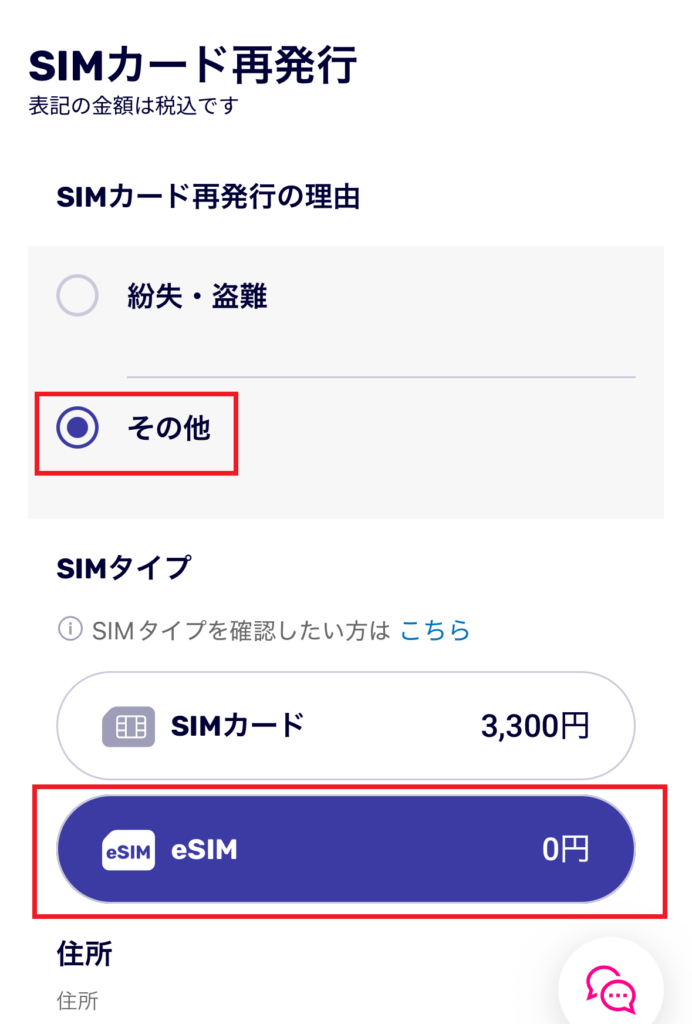Click the その他 label text

pos(168,428)
